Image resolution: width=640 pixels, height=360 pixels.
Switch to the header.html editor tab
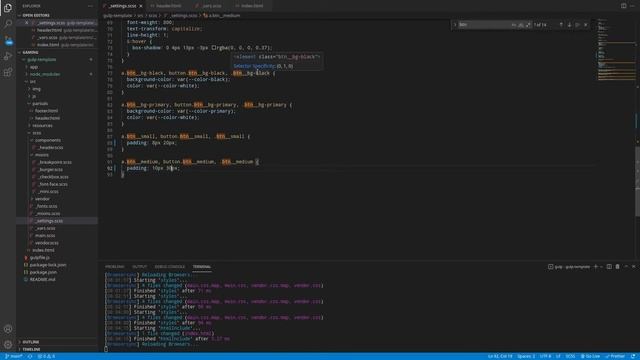click(169, 6)
